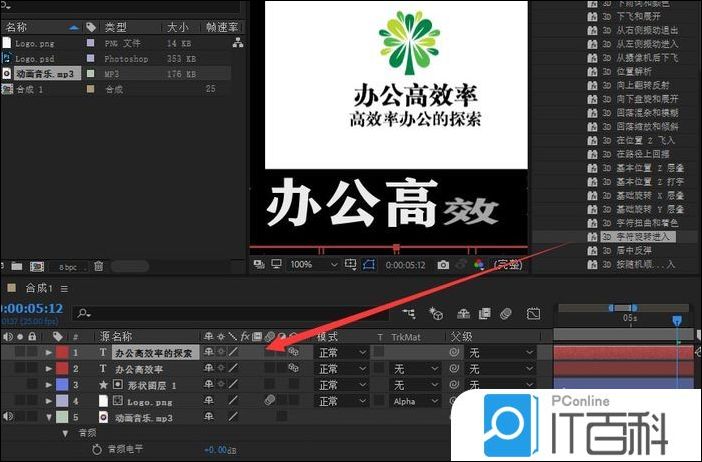The height and width of the screenshot is (462, 702).
Task: Select the 合成1 timeline tab
Action: 39,288
